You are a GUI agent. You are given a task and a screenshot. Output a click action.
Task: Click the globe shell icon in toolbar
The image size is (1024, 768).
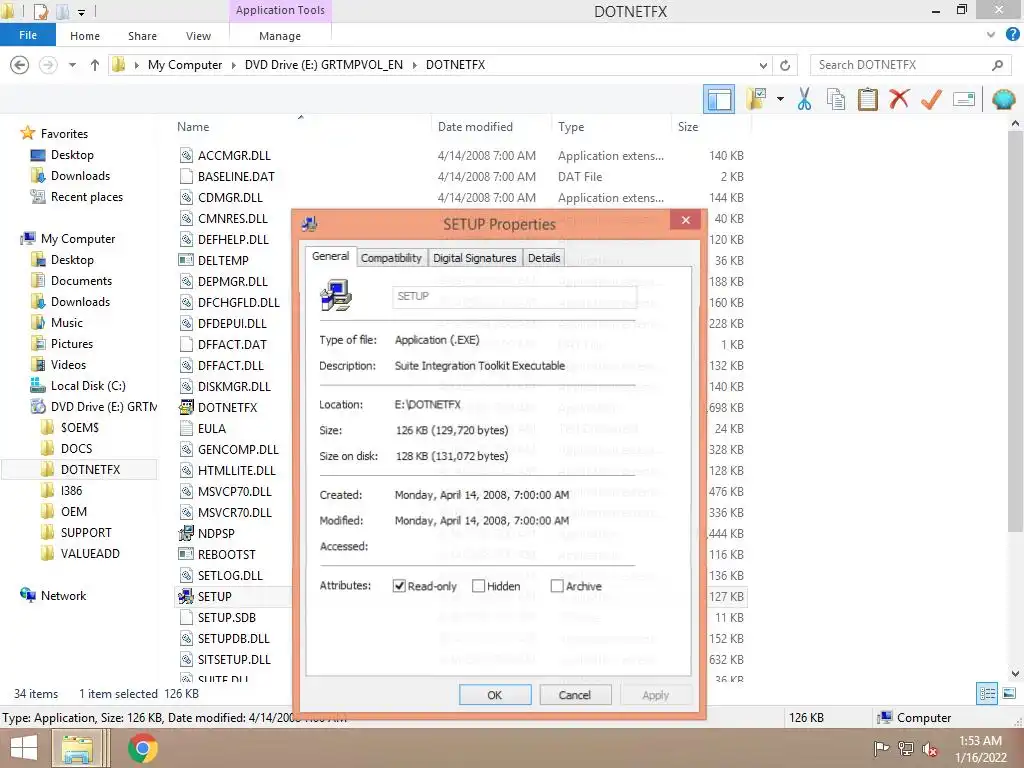(1003, 99)
